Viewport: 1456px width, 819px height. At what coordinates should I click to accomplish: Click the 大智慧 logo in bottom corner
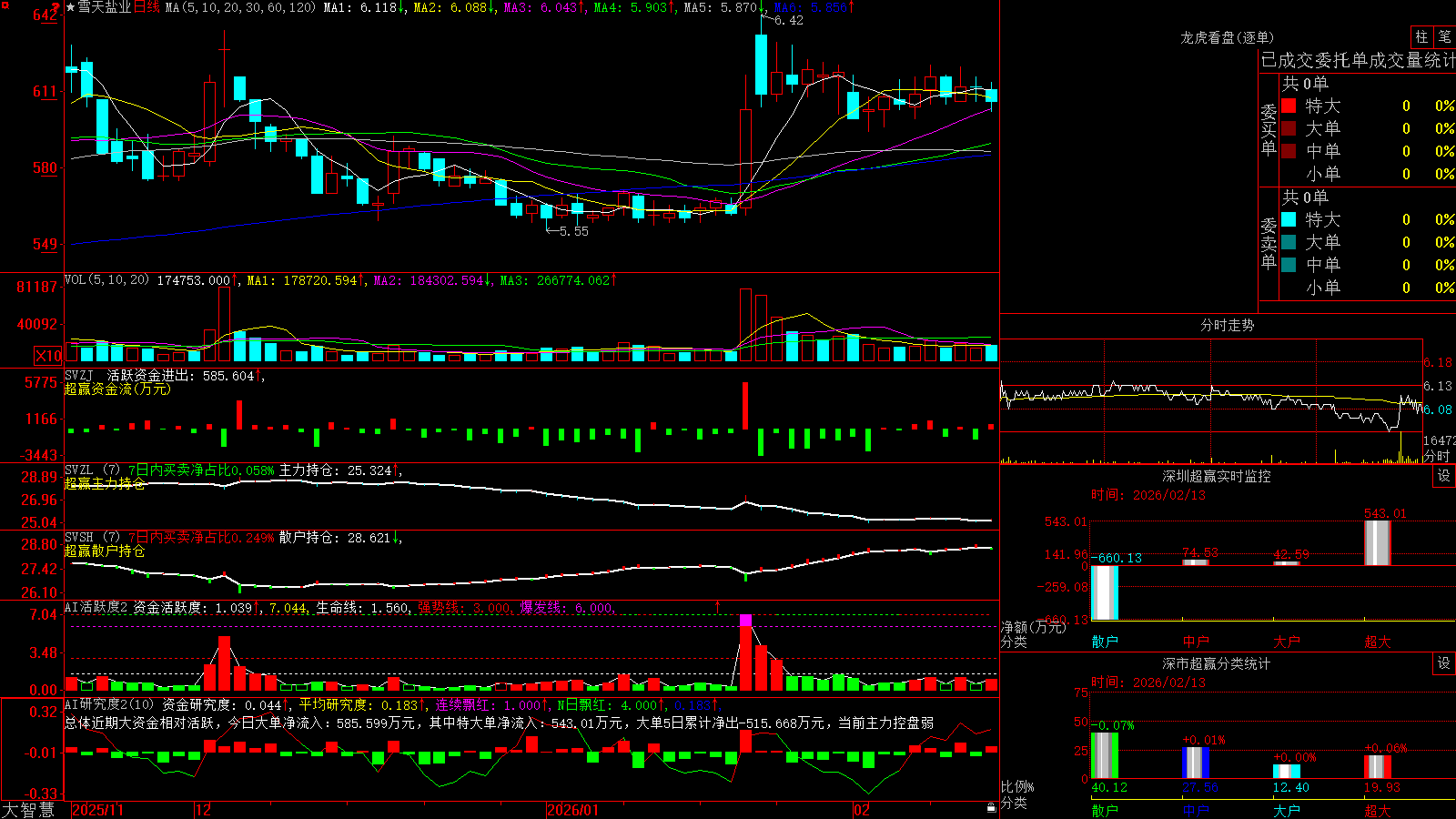[28, 809]
